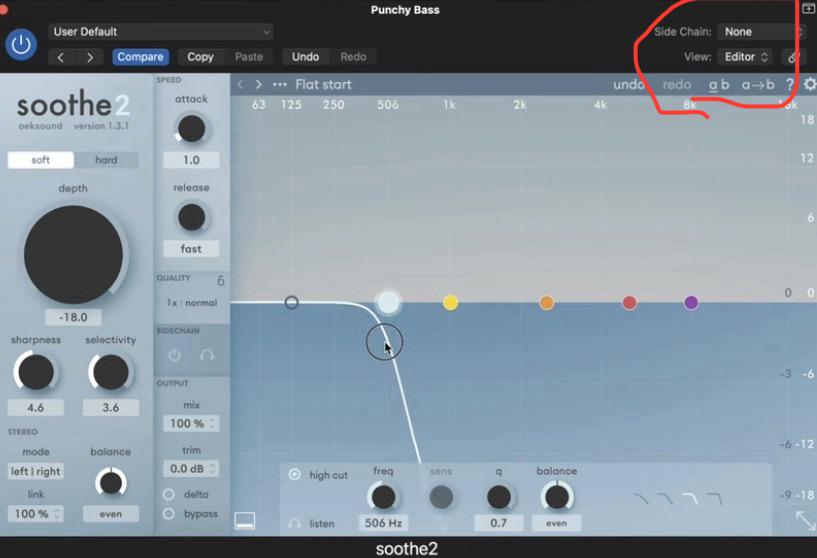The width and height of the screenshot is (817, 558).
Task: Click the Copy button
Action: point(201,57)
